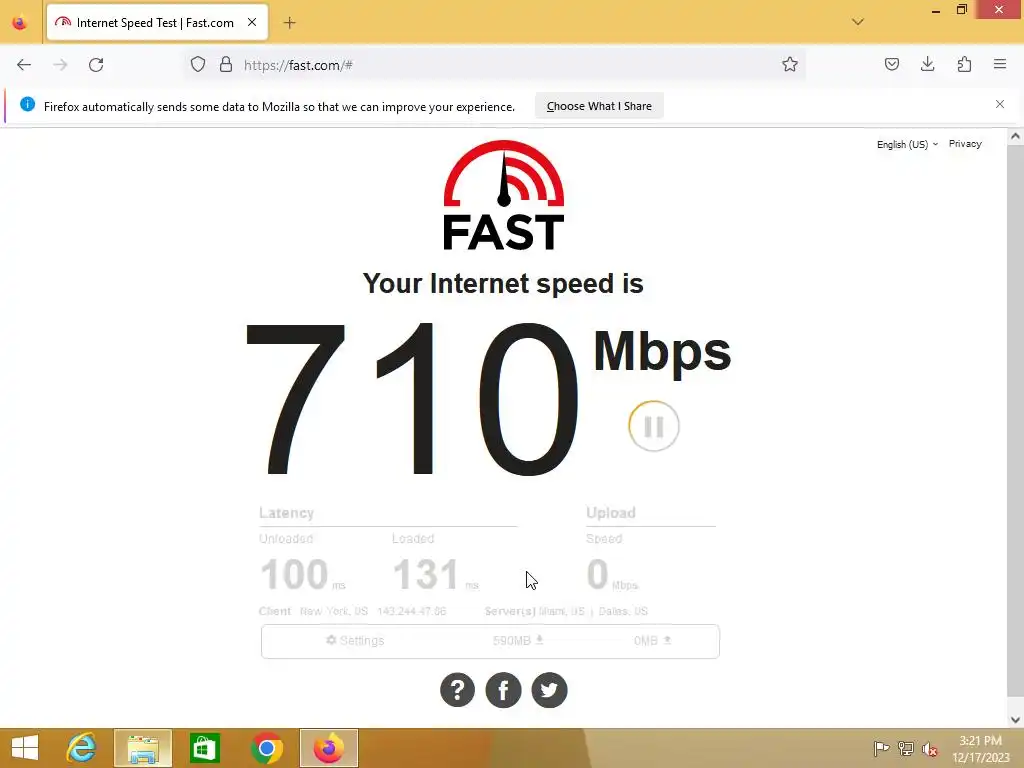Open the List all tabs chevron
This screenshot has height=768, width=1024.
pos(857,22)
